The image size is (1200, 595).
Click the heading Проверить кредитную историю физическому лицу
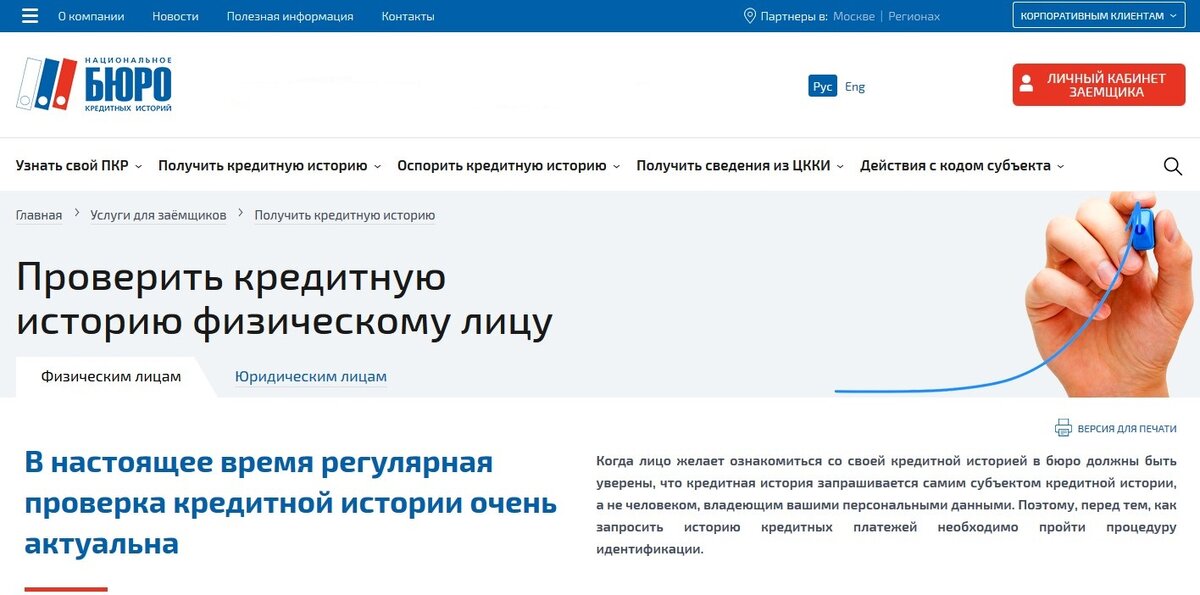tap(284, 299)
